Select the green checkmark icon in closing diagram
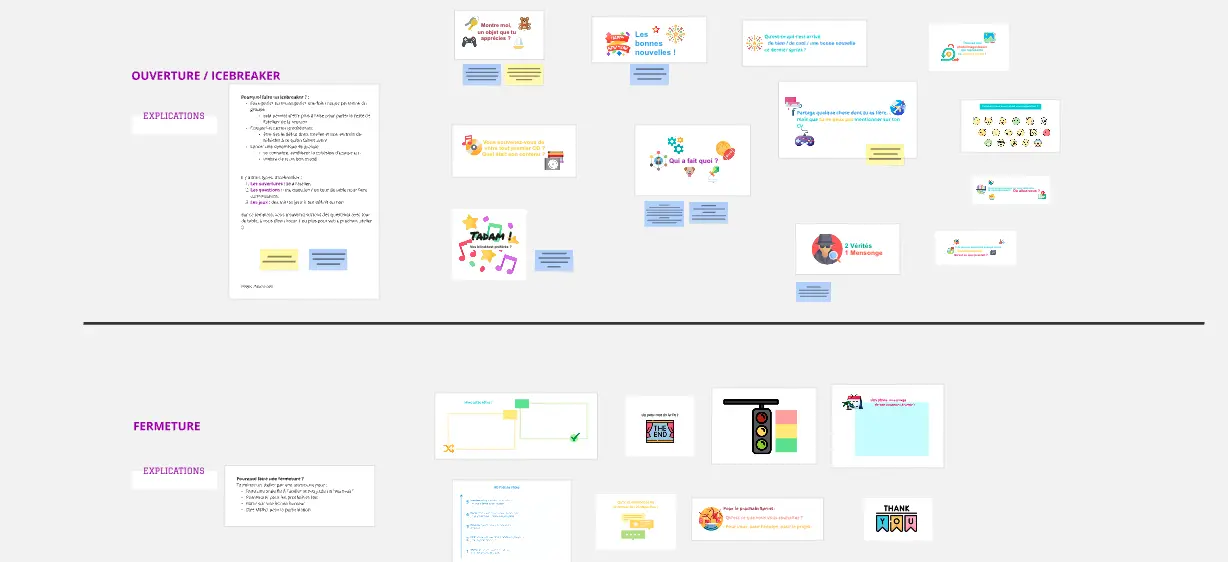Image resolution: width=1228 pixels, height=562 pixels. (x=574, y=437)
